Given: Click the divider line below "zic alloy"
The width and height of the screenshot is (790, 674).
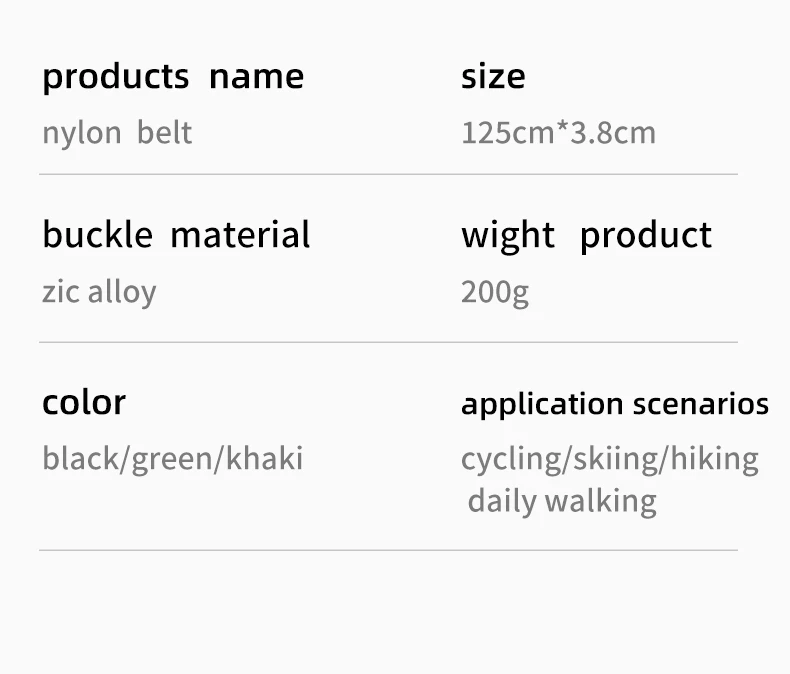Looking at the screenshot, I should tap(388, 342).
